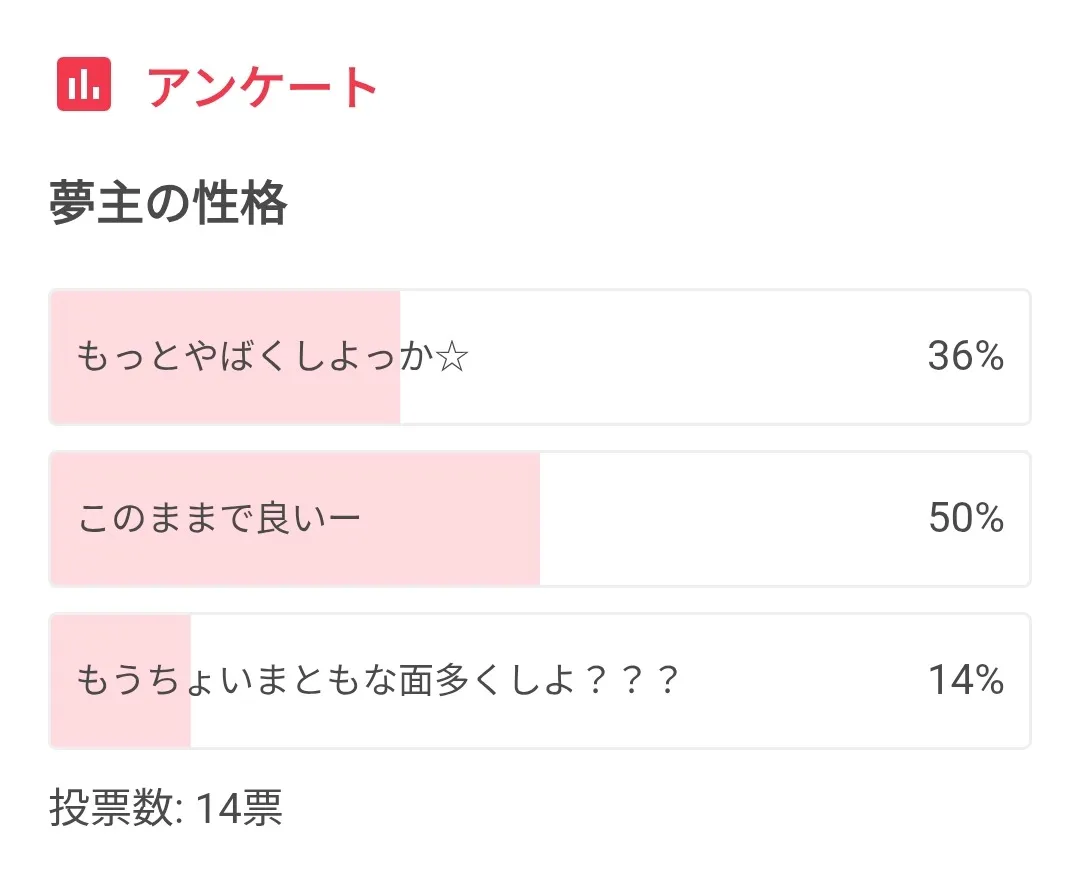This screenshot has height=878, width=1079.
Task: Click the 50% result label
Action: tap(965, 518)
